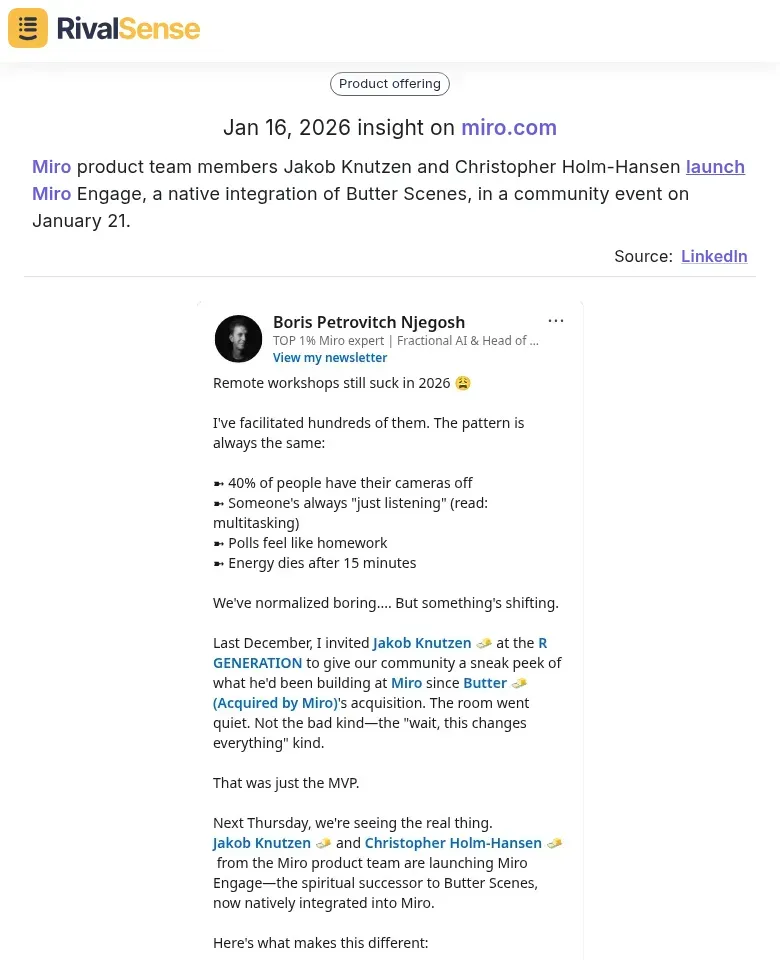Select Boris Petrovitch Njegosh's name
Image resolution: width=780 pixels, height=960 pixels.
point(369,322)
